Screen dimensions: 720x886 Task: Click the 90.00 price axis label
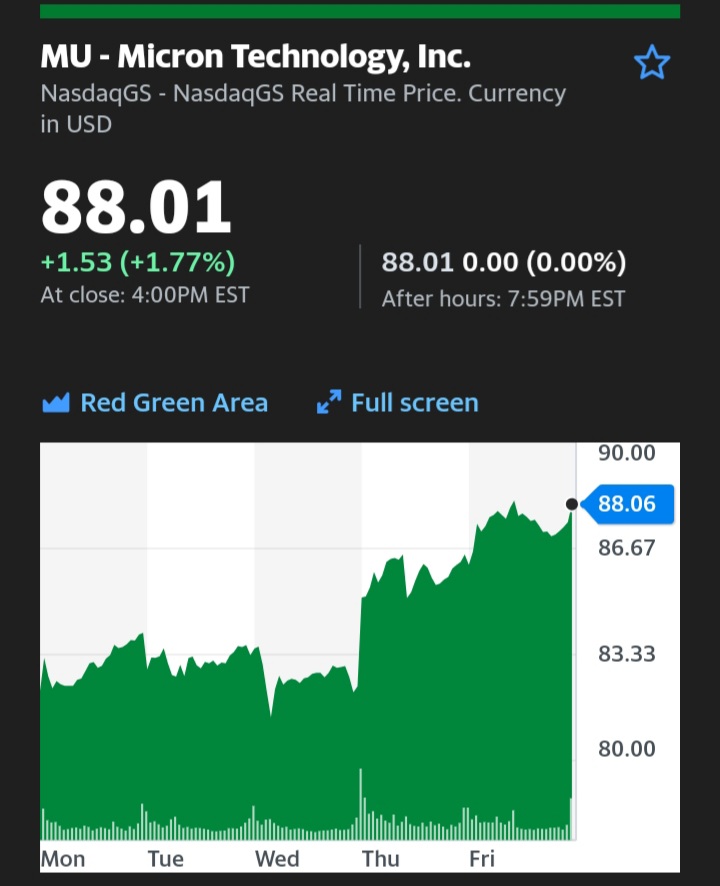click(x=627, y=453)
